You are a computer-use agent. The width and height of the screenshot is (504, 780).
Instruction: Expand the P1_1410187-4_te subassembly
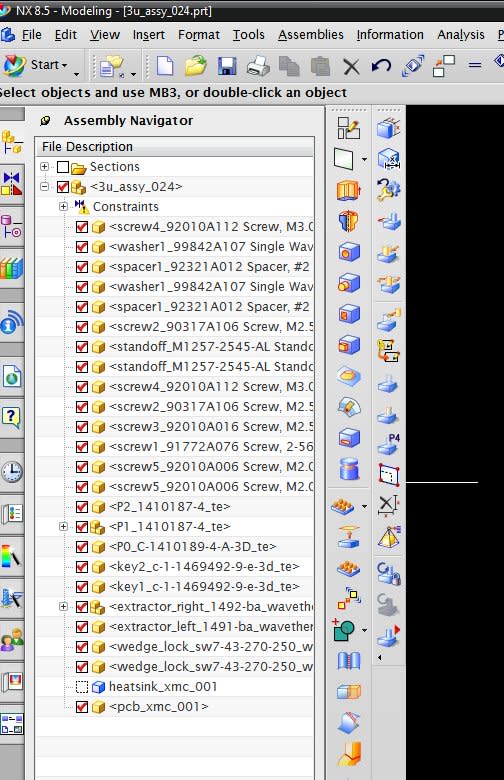click(x=63, y=526)
